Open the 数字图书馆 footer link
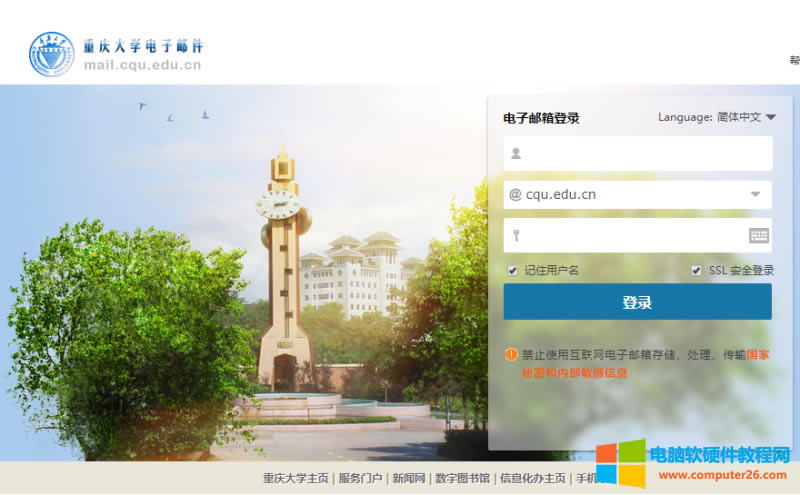This screenshot has height=495, width=800. pos(463,479)
